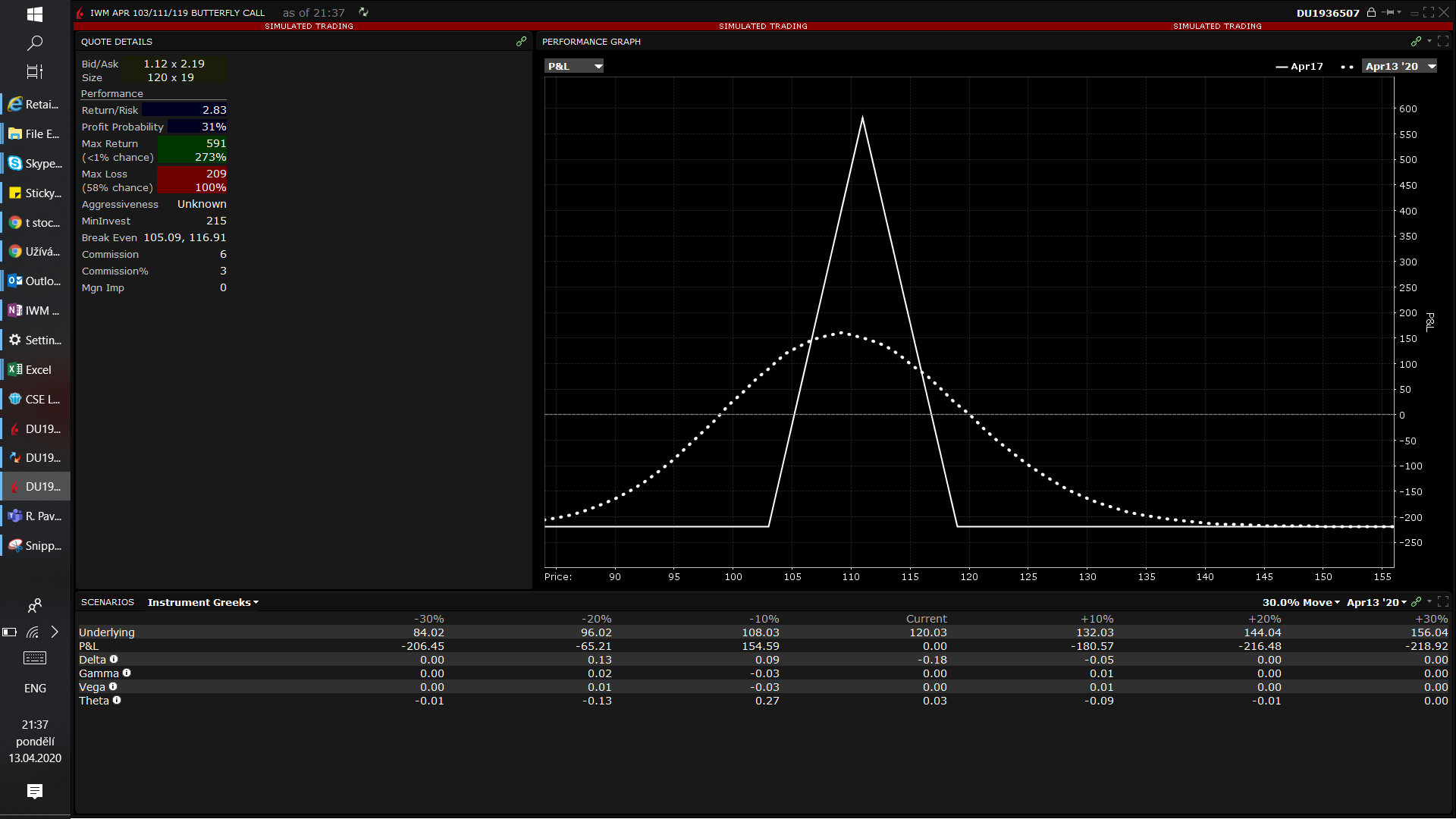Open the Scenarios Apr13 '20 date dropdown
This screenshot has height=819, width=1456.
[x=1376, y=602]
